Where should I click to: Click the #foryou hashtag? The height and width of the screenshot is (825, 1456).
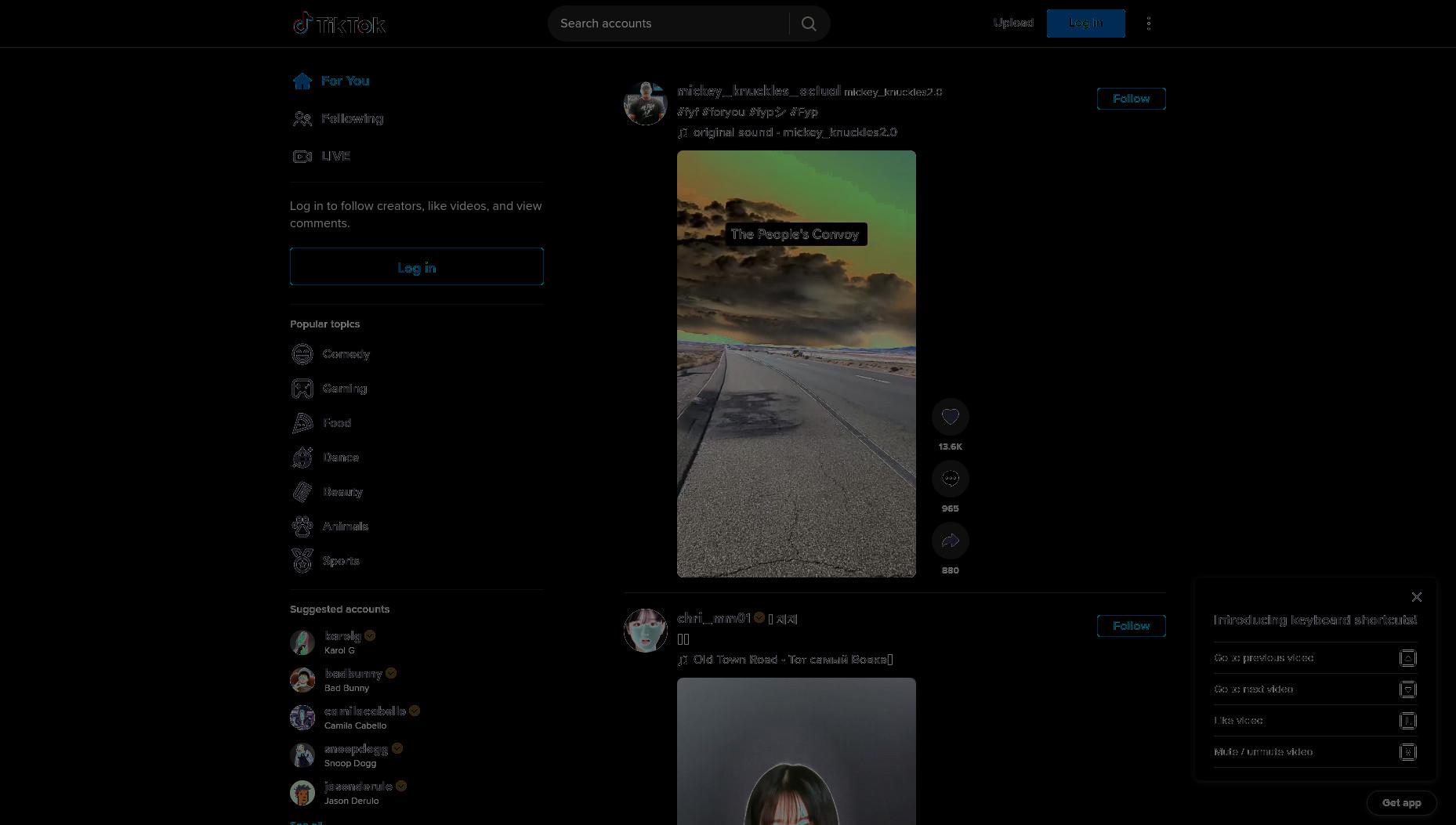click(x=723, y=112)
